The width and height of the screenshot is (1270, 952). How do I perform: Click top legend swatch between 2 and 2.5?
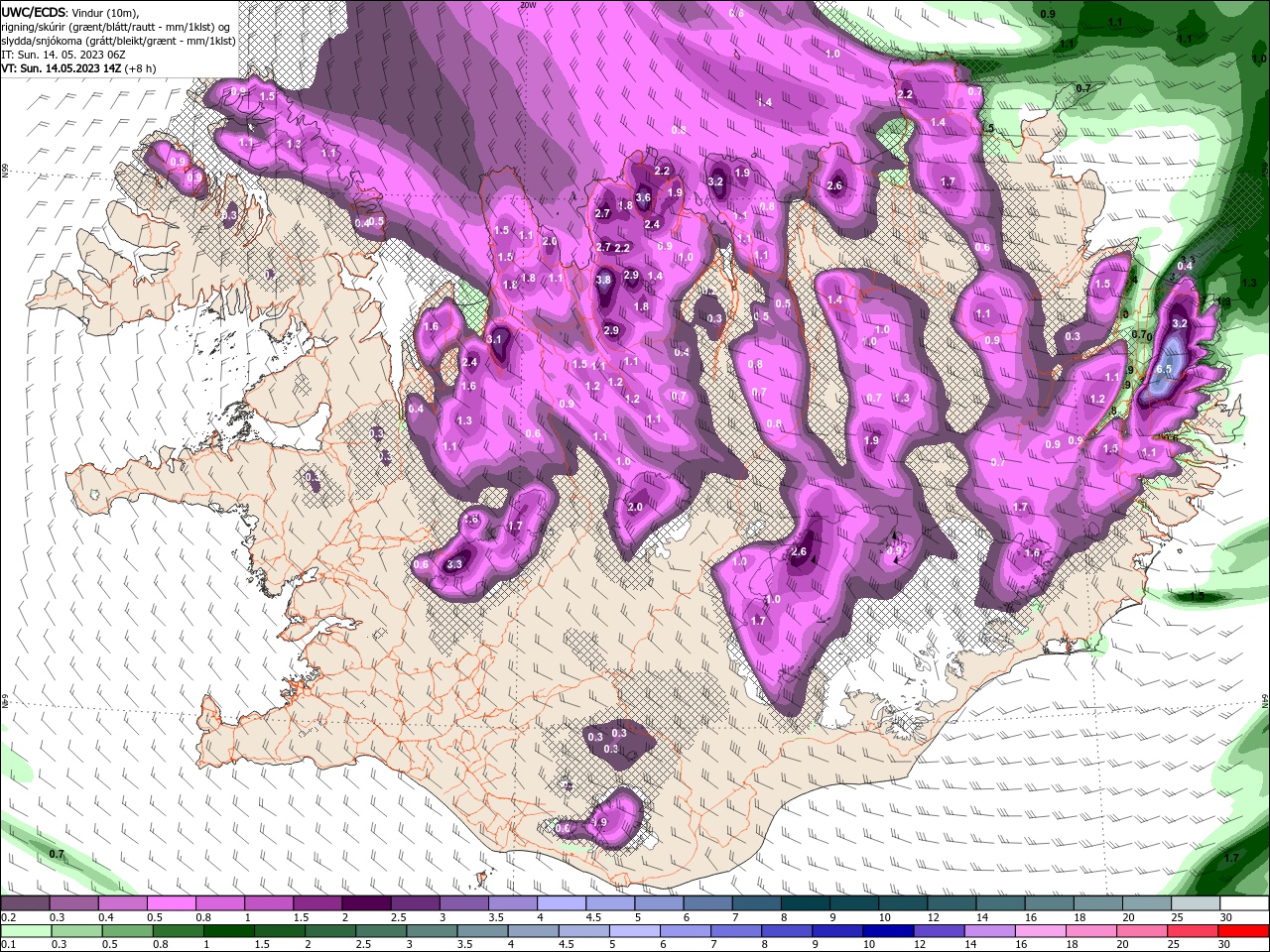366,903
